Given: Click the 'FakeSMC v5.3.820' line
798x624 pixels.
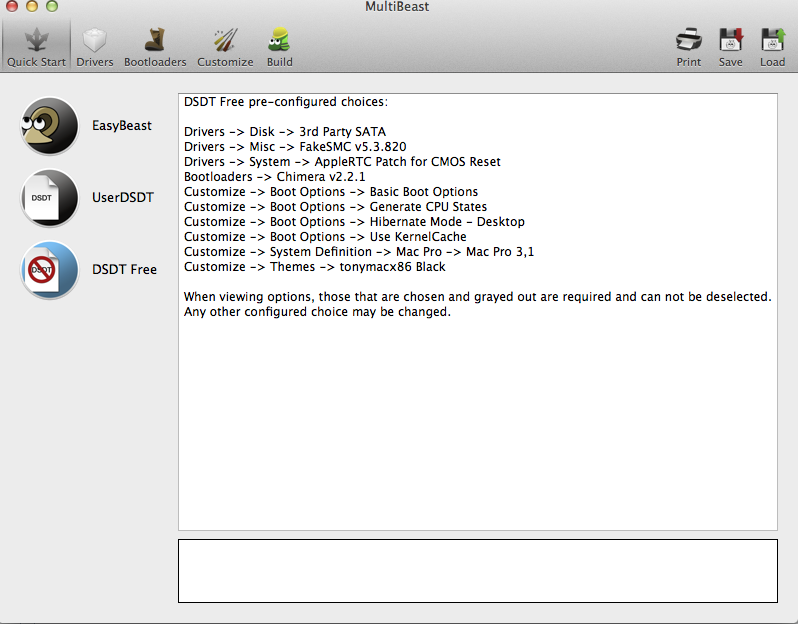Looking at the screenshot, I should pyautogui.click(x=295, y=147).
